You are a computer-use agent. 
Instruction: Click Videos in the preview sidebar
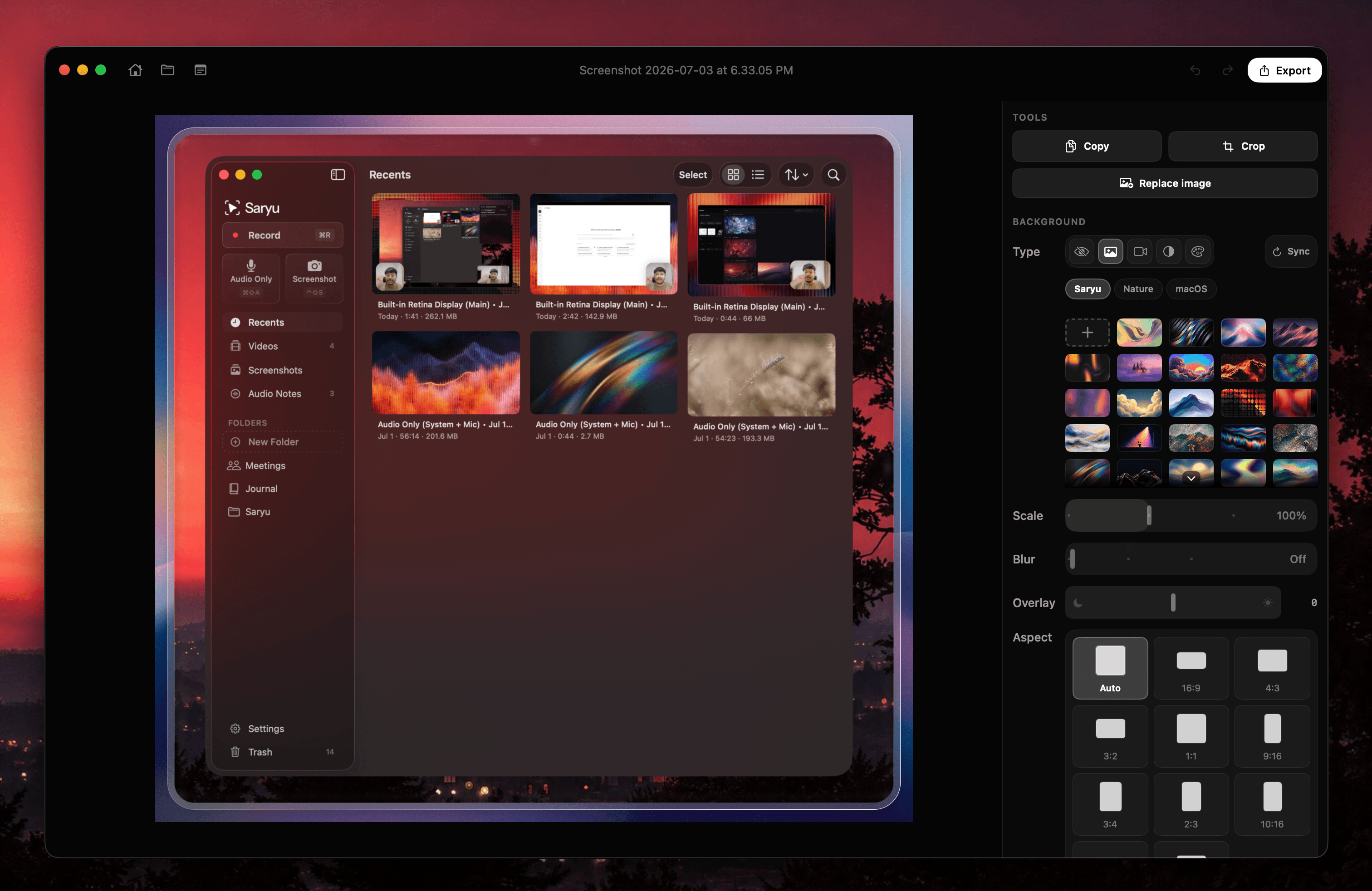283,346
